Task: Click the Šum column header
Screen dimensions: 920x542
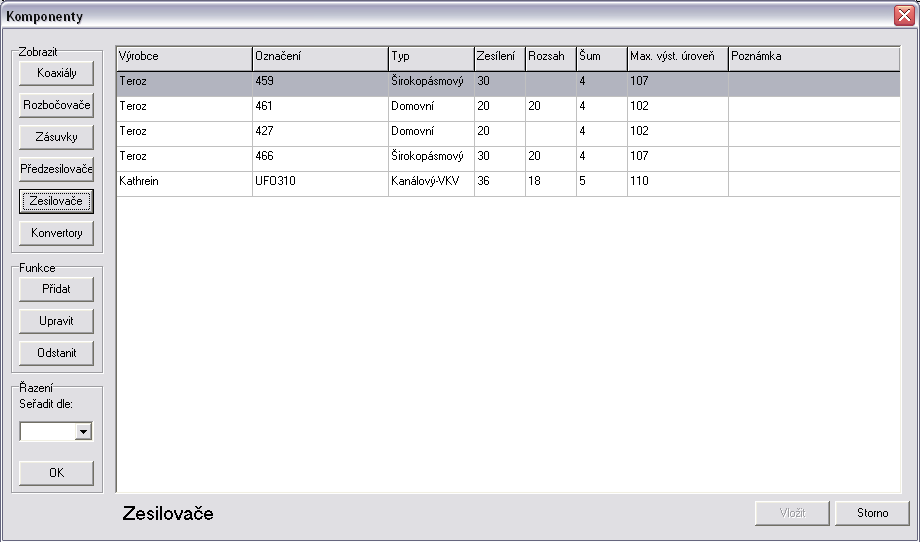Action: pos(602,59)
